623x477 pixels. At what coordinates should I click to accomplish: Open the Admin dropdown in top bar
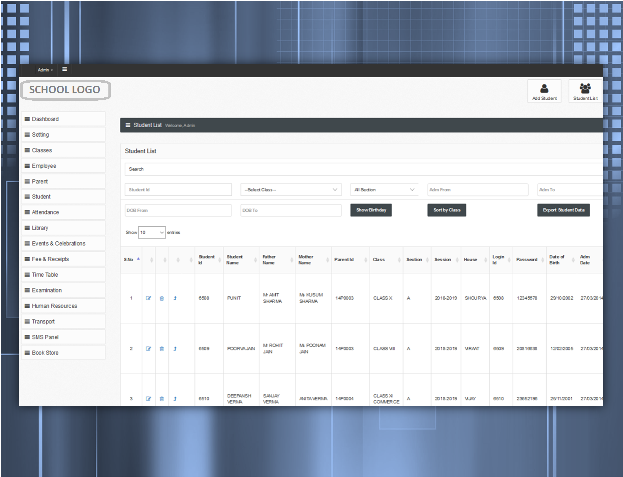coord(45,70)
